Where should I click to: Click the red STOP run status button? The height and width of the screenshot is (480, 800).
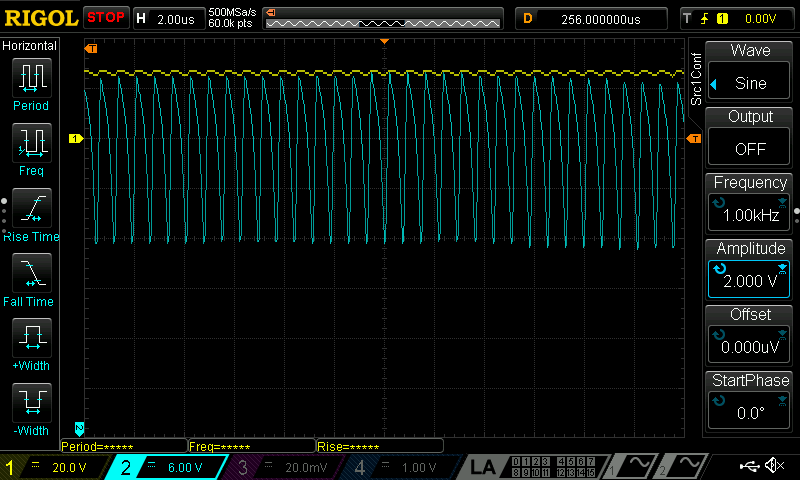(x=106, y=17)
